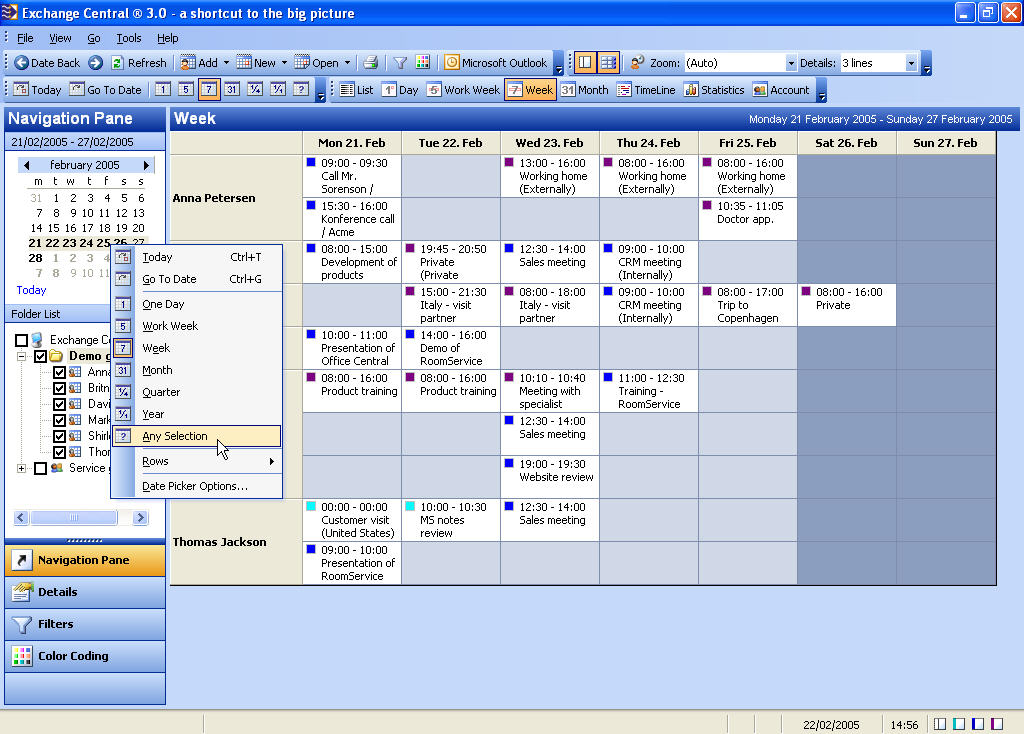Choose Date Picker Options… in context menu
Screen dimensions: 1024x734
tap(197, 486)
